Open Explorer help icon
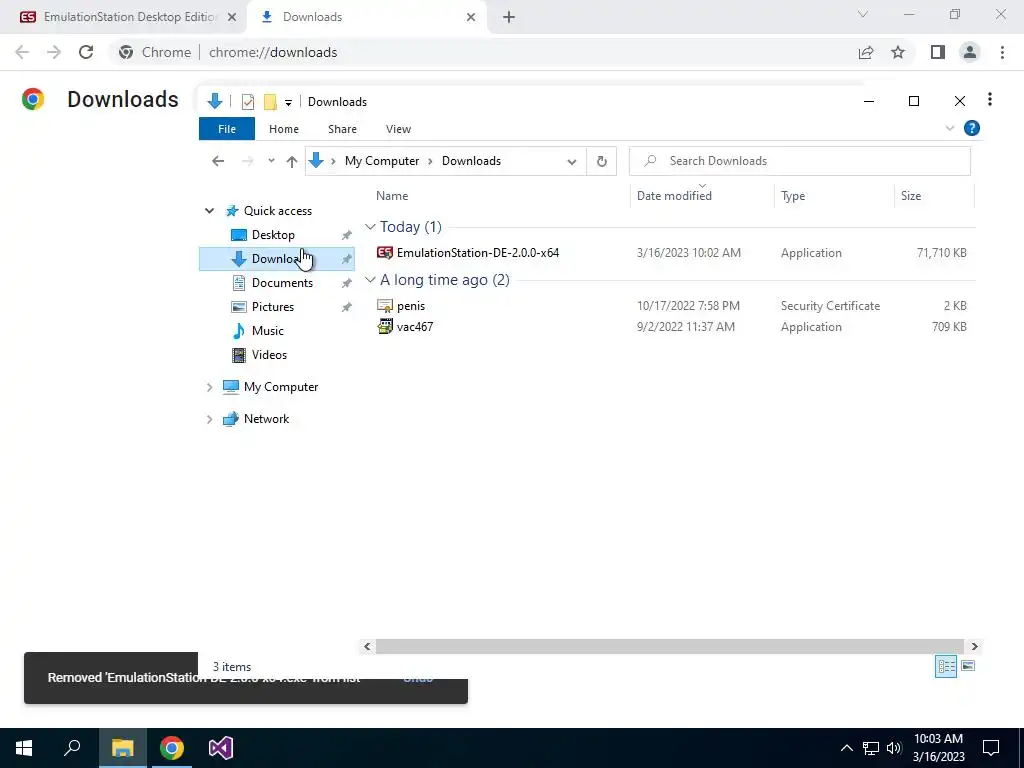Viewport: 1024px width, 768px height. (x=972, y=128)
